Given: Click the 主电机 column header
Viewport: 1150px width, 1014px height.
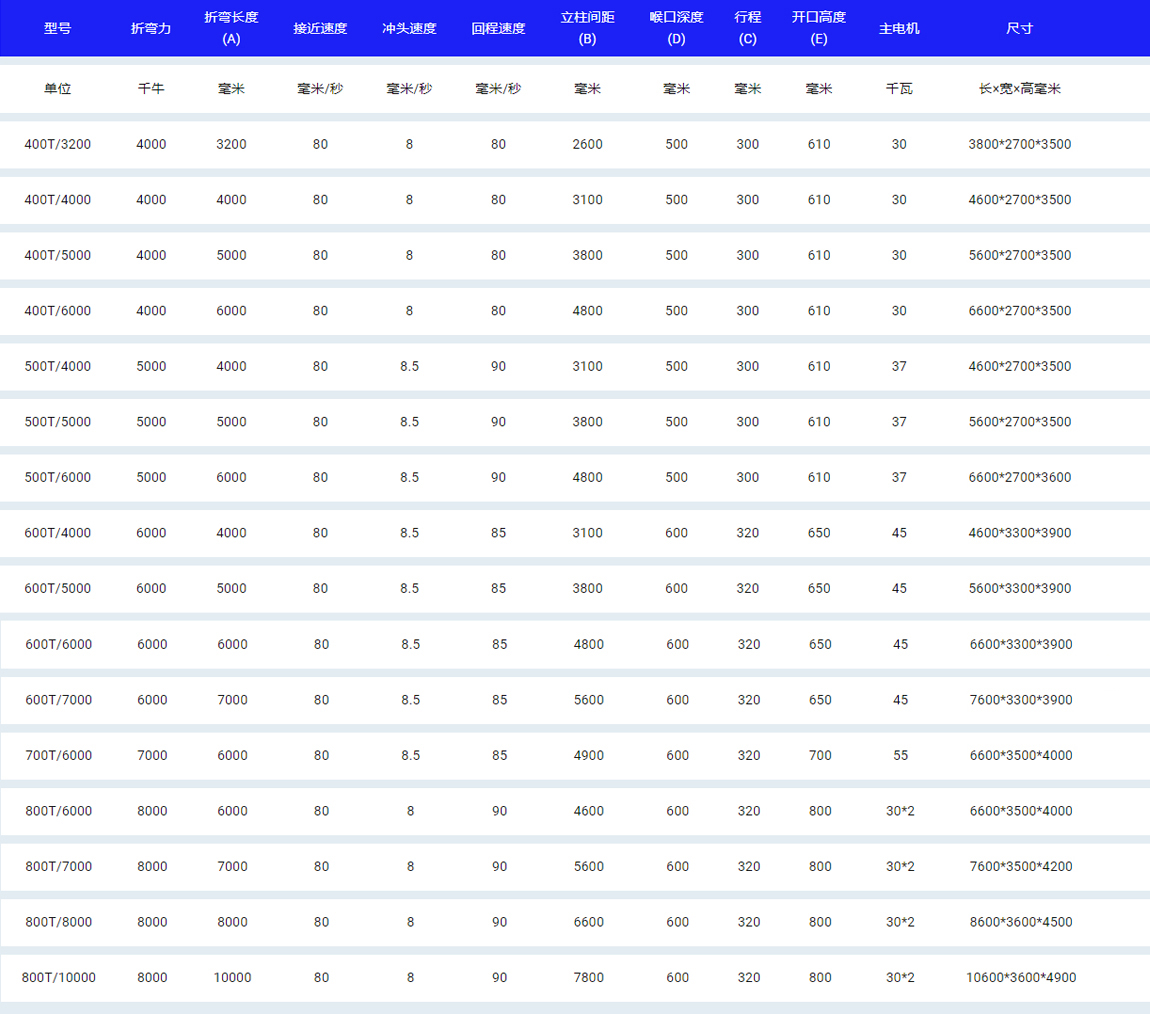Looking at the screenshot, I should 899,28.
